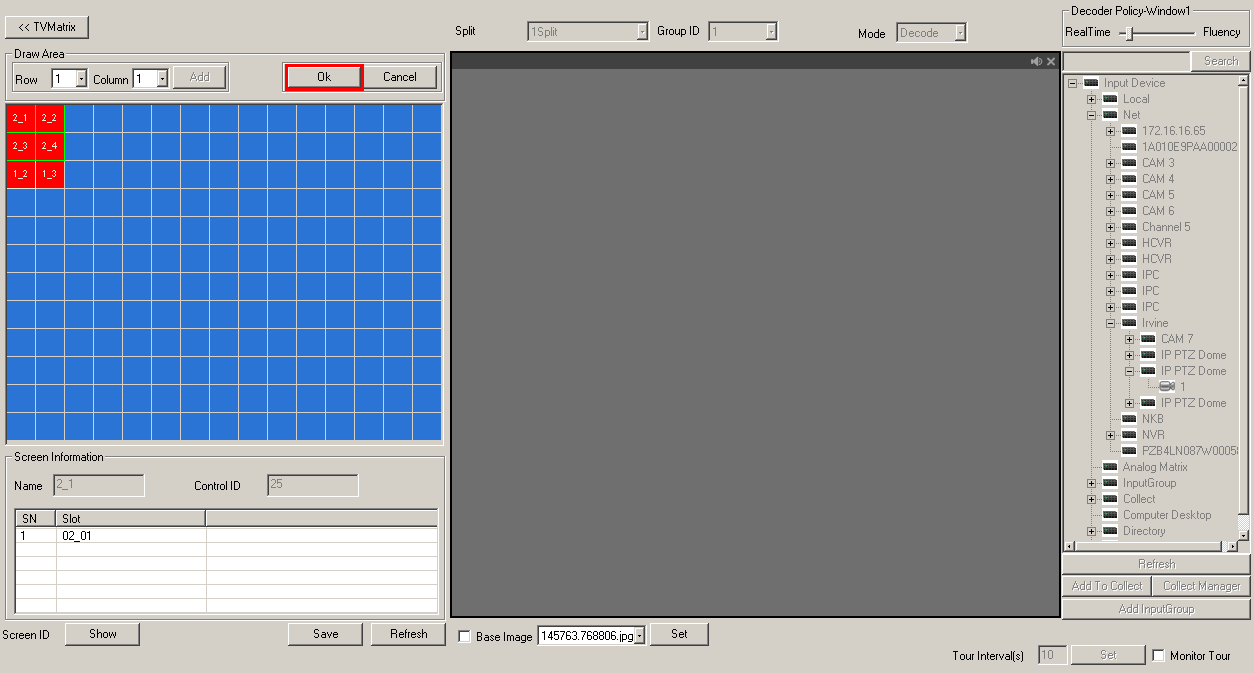This screenshot has height=673, width=1254.
Task: Click the Cancel button in Draw Area
Action: pyautogui.click(x=400, y=77)
